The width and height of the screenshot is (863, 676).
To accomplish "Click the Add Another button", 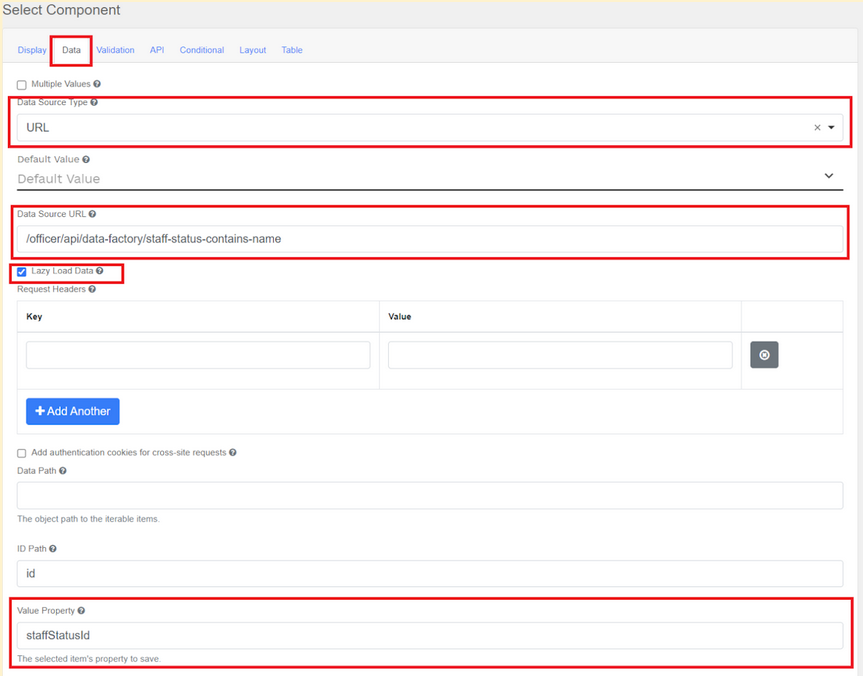I will (73, 411).
